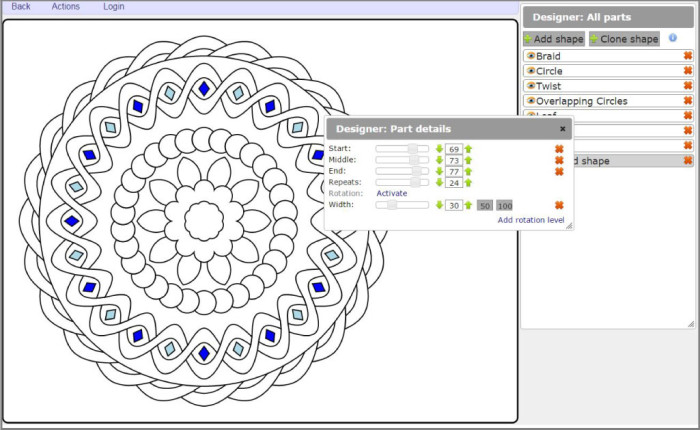This screenshot has height=430, width=700.
Task: Click the Add shape button
Action: [554, 39]
